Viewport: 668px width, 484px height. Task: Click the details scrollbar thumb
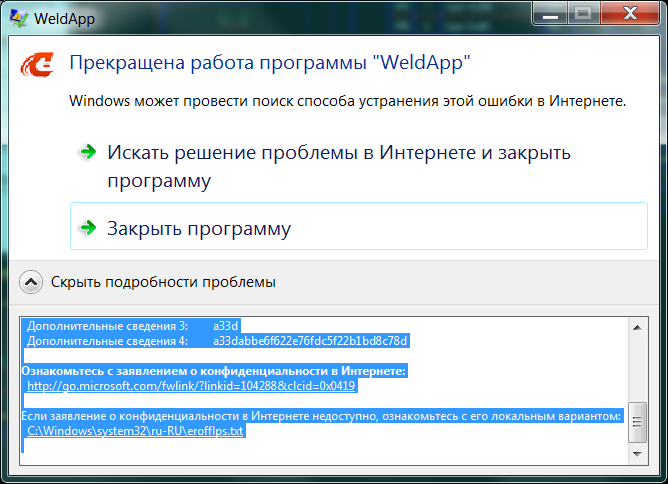tap(637, 422)
